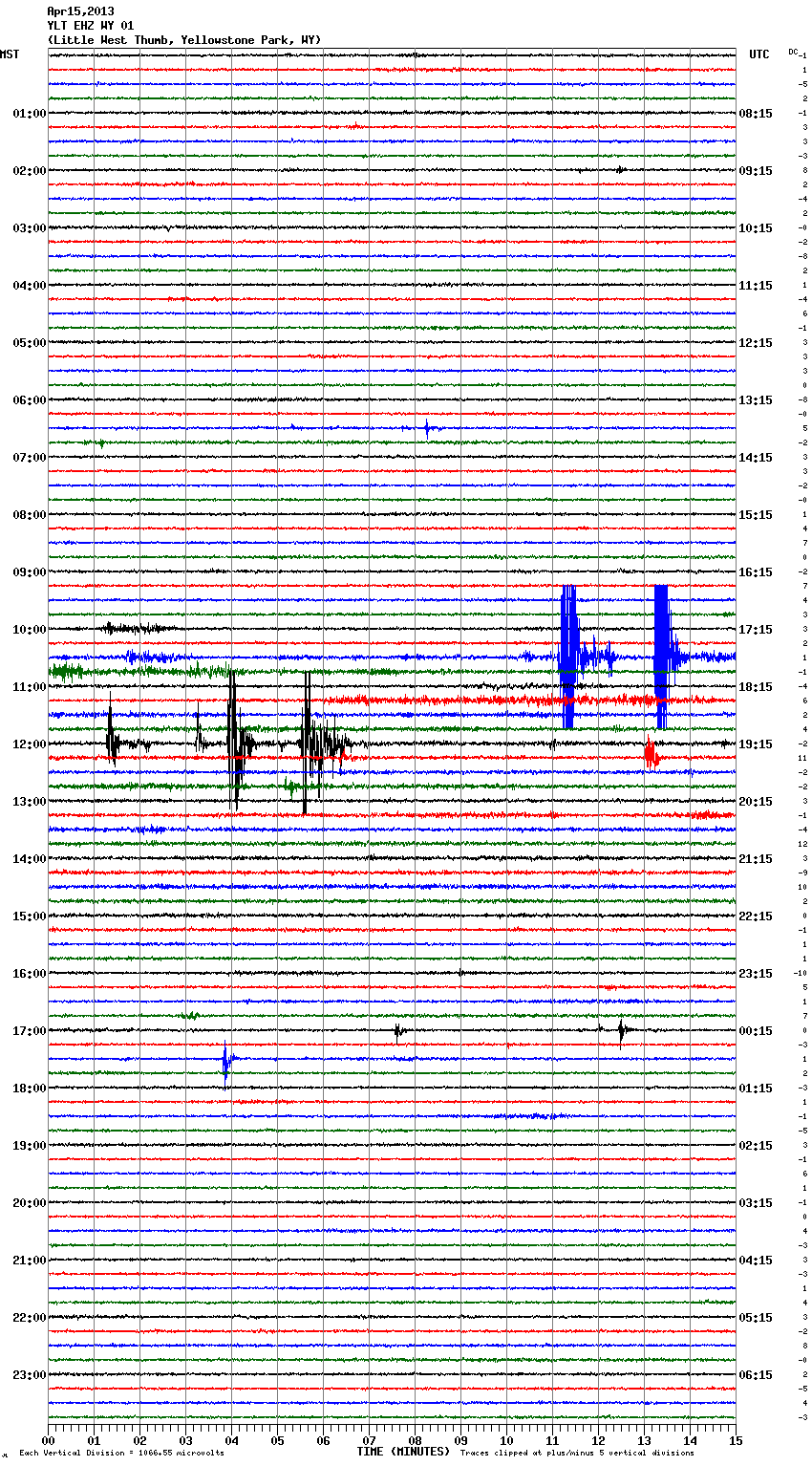The height and width of the screenshot is (1466, 812).
Task: Select the 11:00 MST row label
Action: 30,687
